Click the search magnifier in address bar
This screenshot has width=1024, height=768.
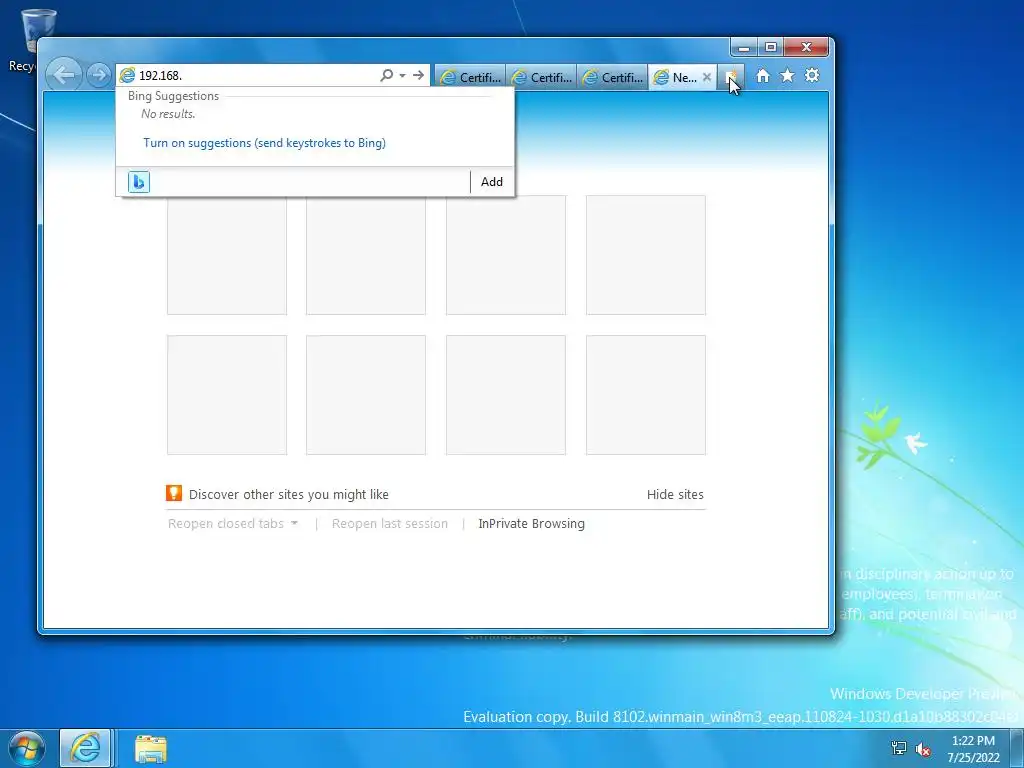point(387,75)
